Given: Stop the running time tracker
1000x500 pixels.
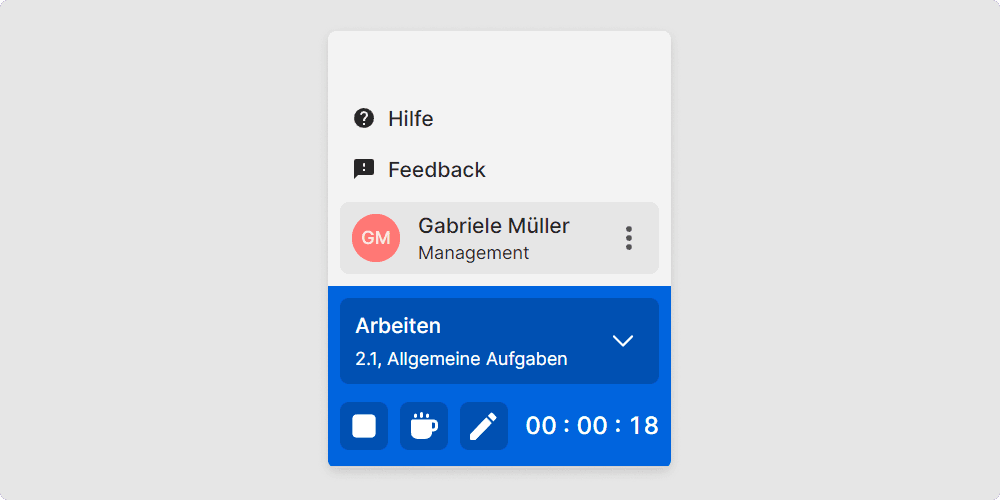Looking at the screenshot, I should pyautogui.click(x=364, y=425).
